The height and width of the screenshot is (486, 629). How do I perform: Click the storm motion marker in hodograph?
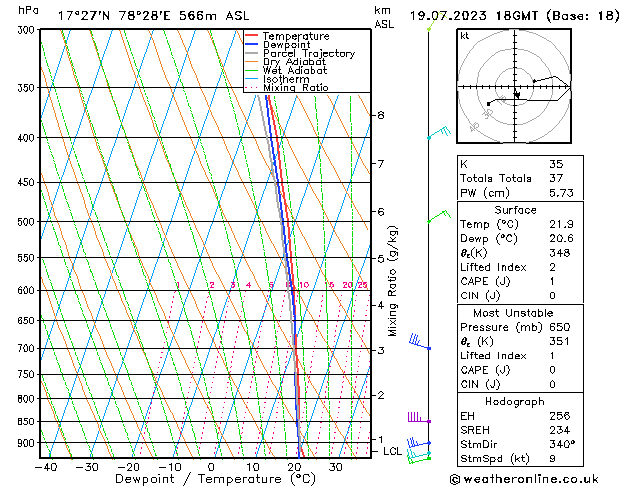517,95
